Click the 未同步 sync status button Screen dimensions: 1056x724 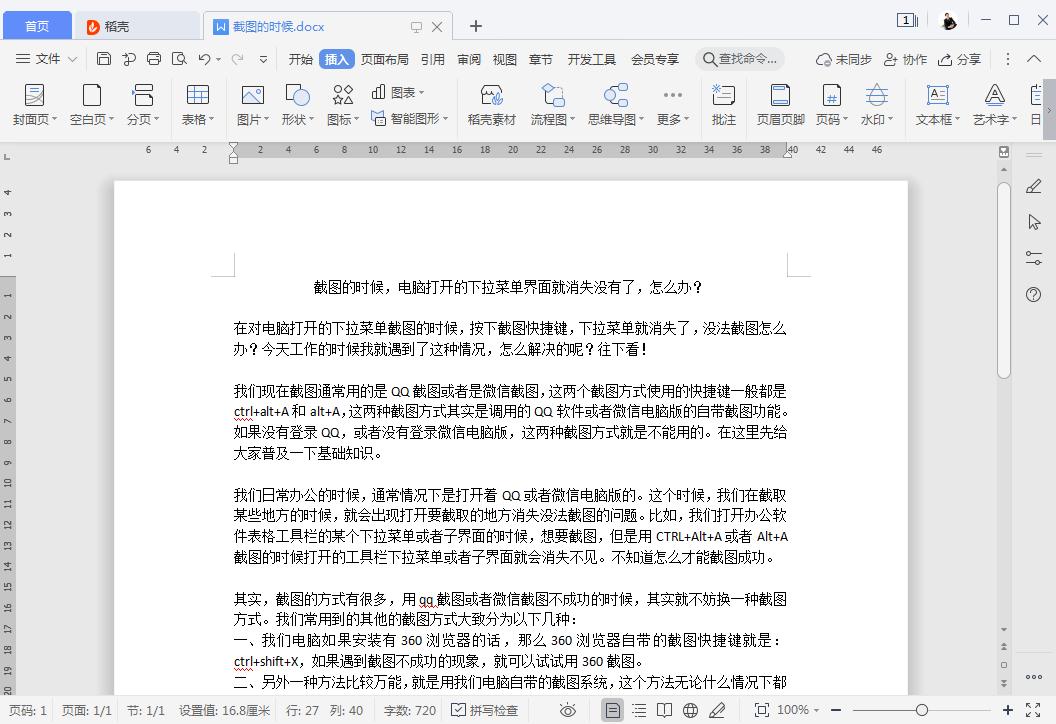pos(843,59)
